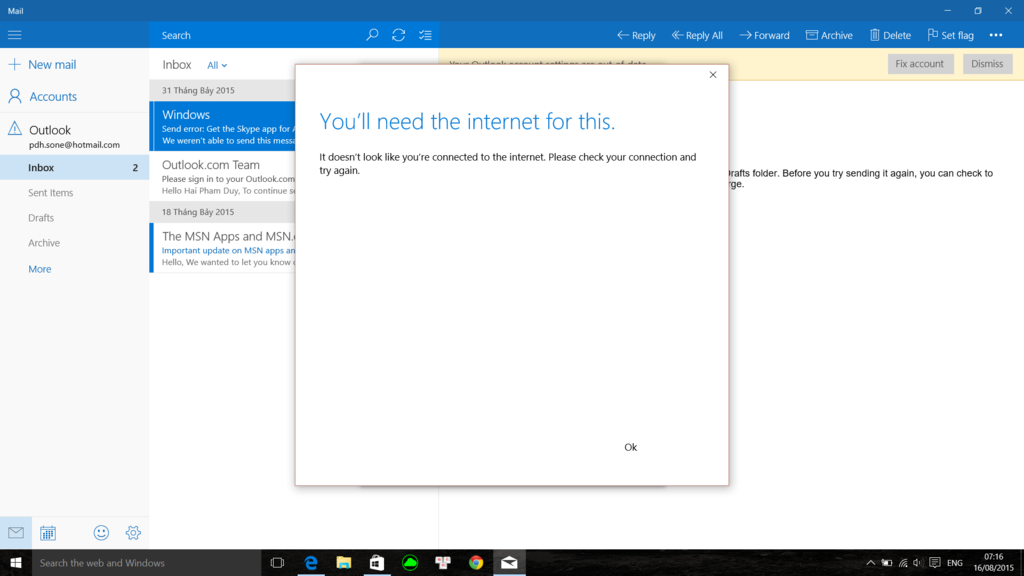
Task: Expand the All filter dropdown
Action: 217,65
